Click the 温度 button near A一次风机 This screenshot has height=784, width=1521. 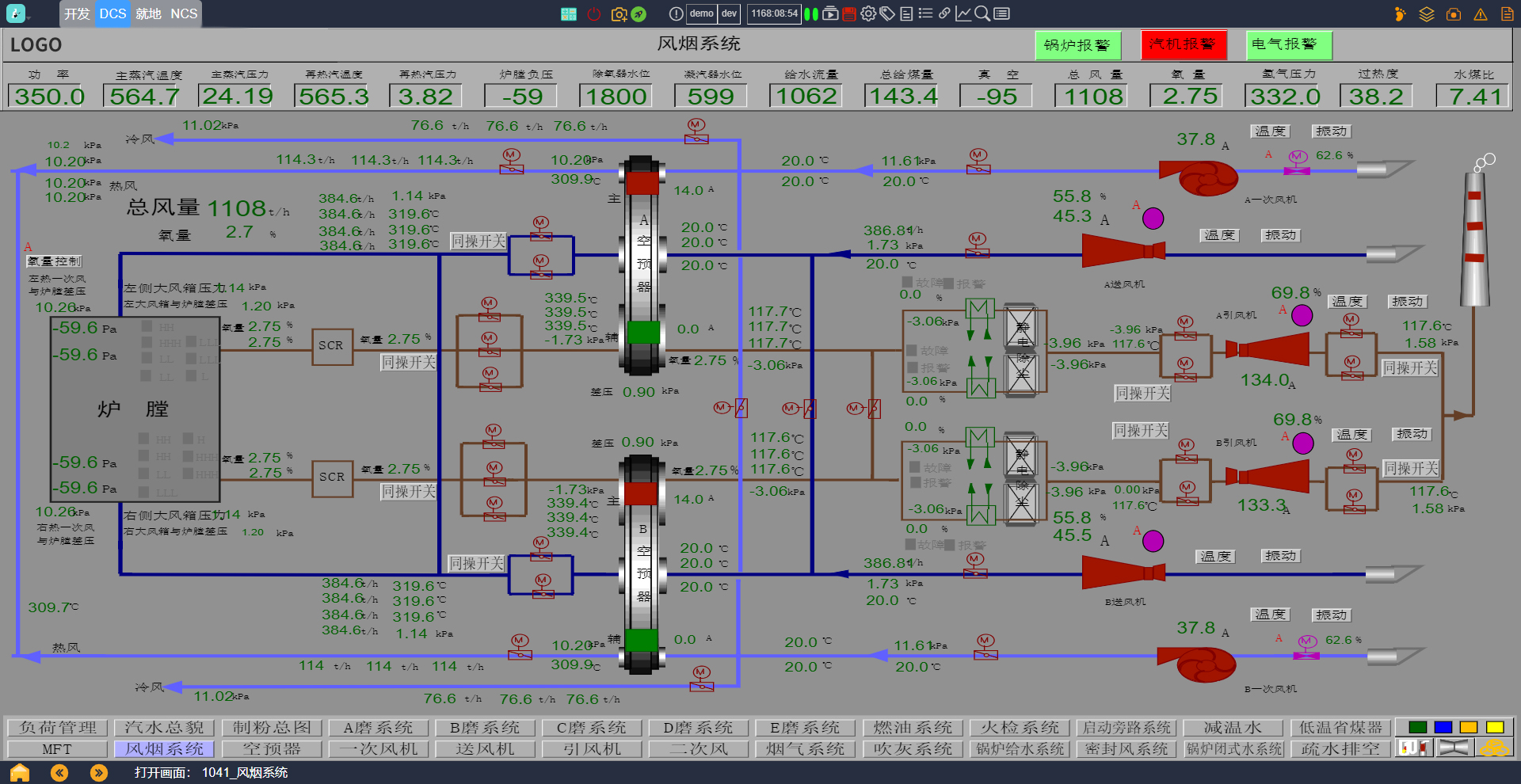(1271, 131)
